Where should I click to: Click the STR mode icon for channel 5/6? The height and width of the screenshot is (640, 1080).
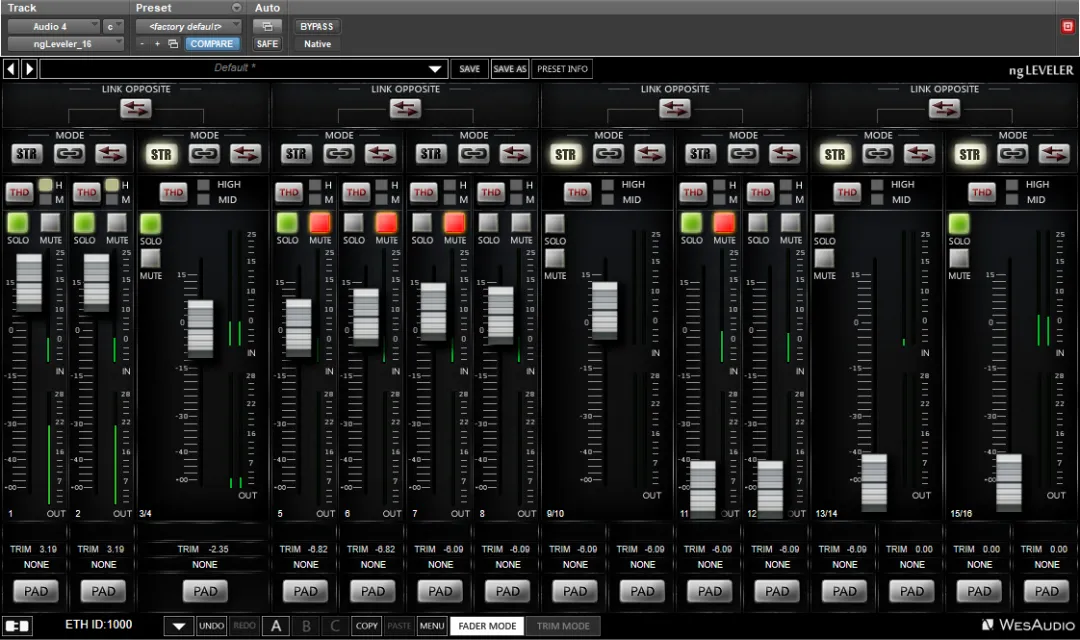[296, 154]
